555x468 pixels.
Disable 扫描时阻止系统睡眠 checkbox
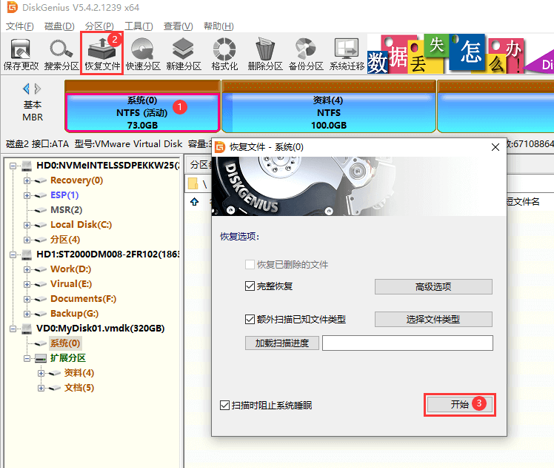point(224,405)
